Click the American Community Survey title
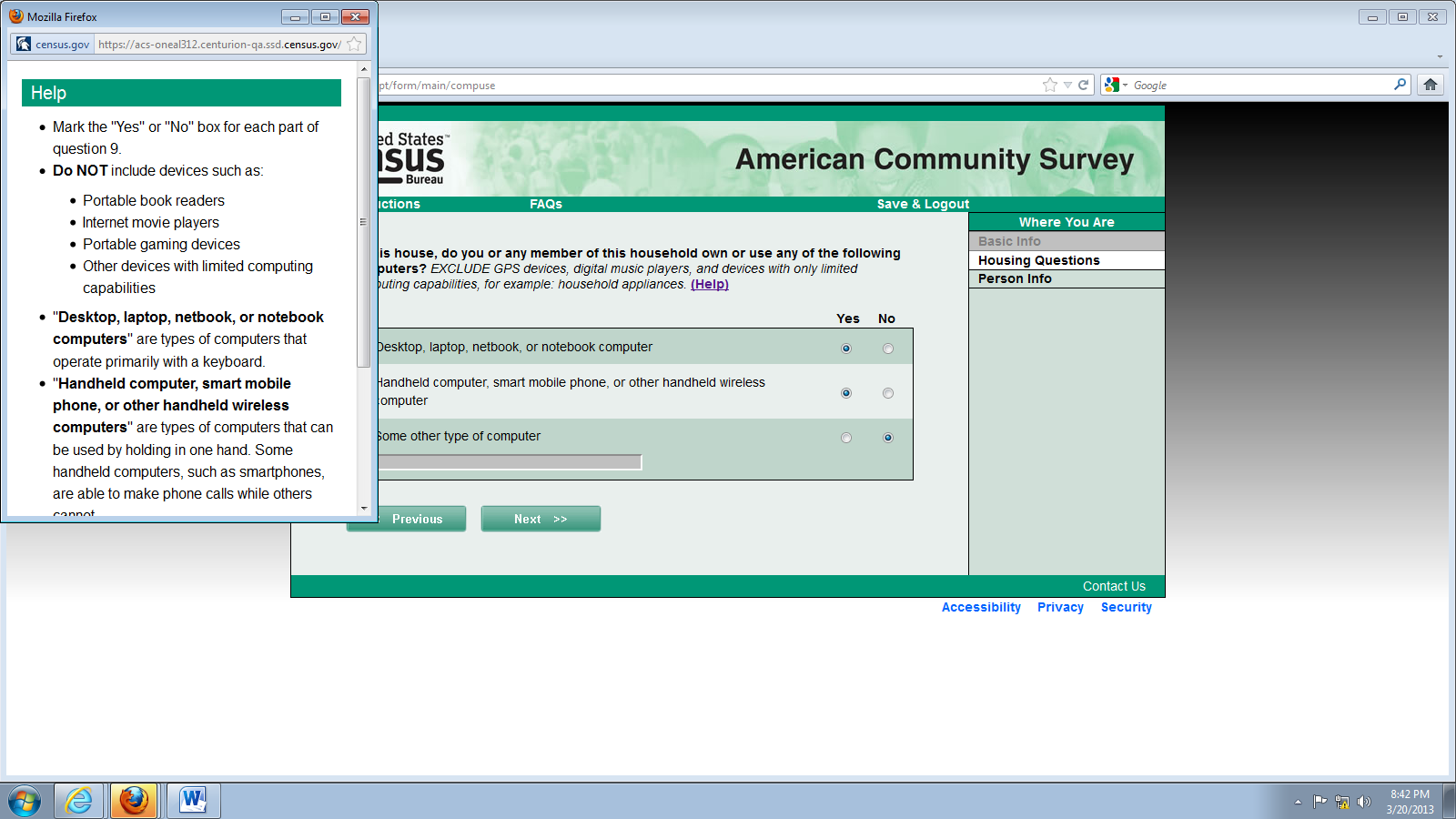1456x819 pixels. click(x=935, y=159)
